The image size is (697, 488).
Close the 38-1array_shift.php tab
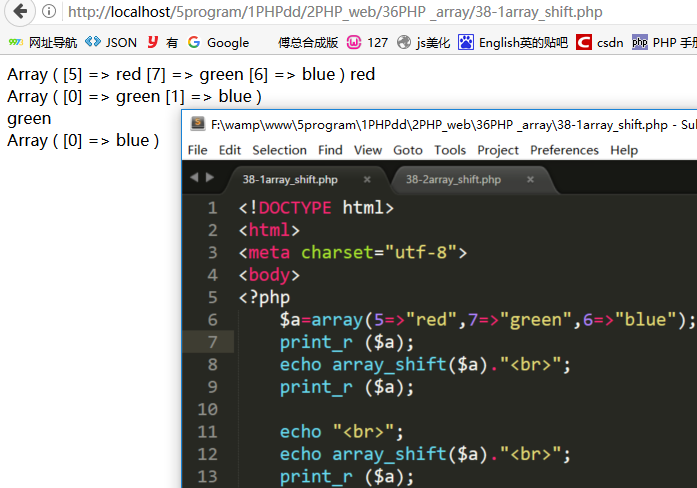(367, 180)
